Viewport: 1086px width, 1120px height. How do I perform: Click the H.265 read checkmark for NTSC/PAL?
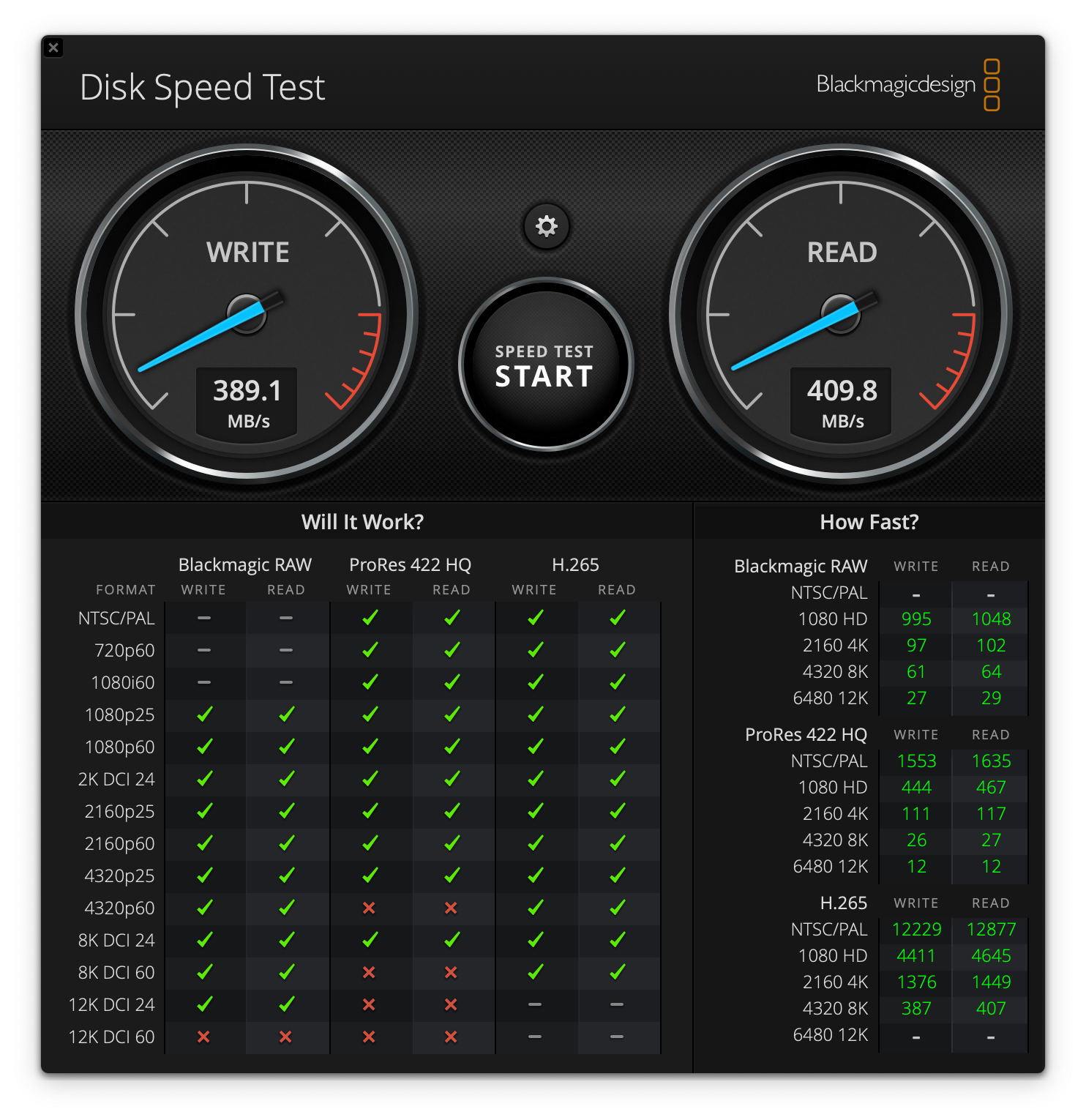click(x=618, y=618)
